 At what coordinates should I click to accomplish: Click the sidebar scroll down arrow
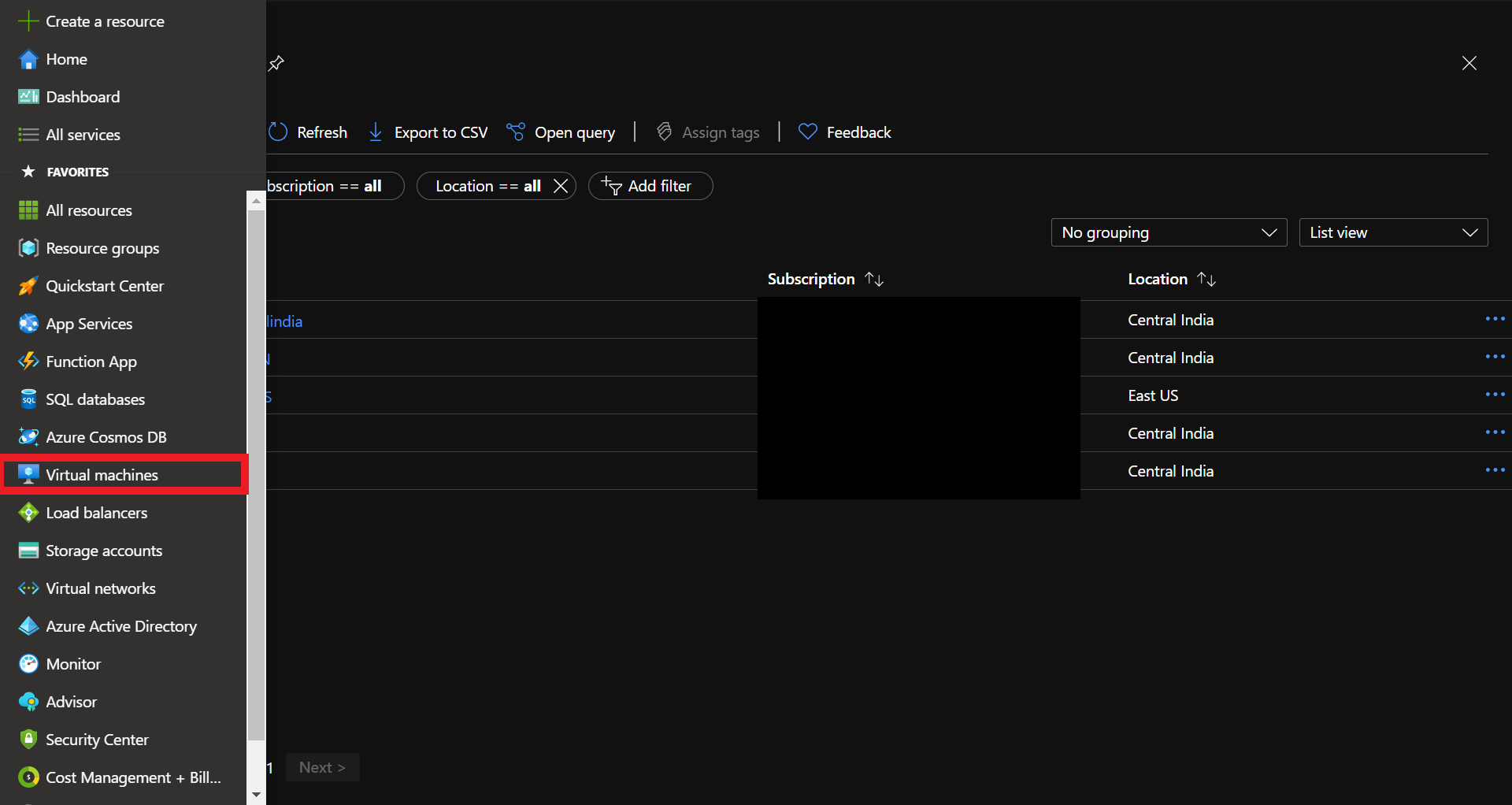(256, 795)
